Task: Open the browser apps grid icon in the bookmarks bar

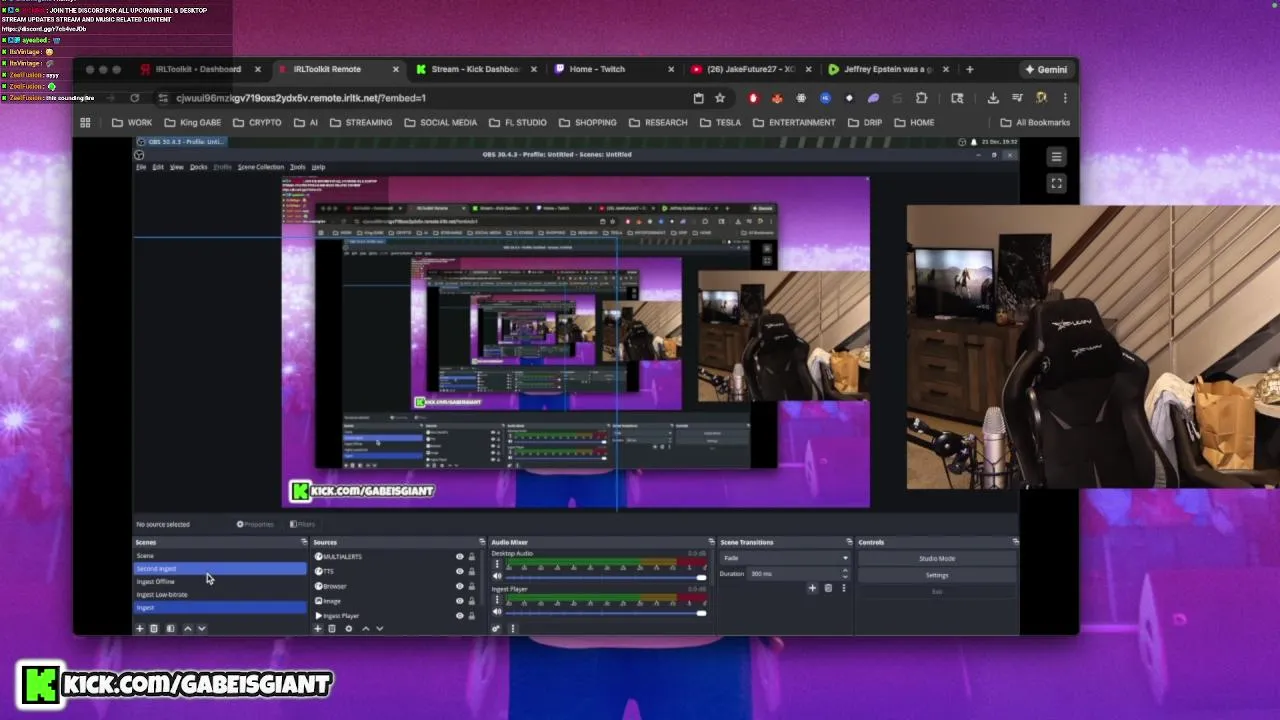Action: 85,122
